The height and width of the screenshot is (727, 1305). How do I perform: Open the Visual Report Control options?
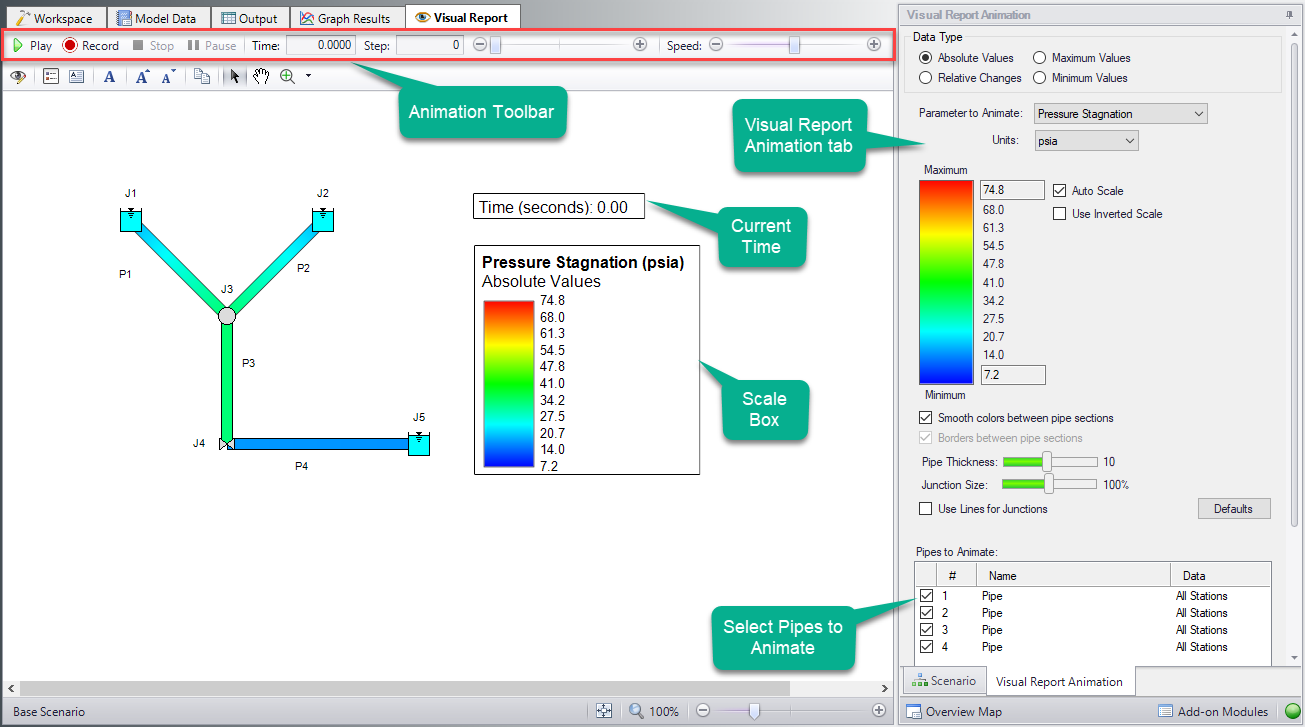coord(17,76)
